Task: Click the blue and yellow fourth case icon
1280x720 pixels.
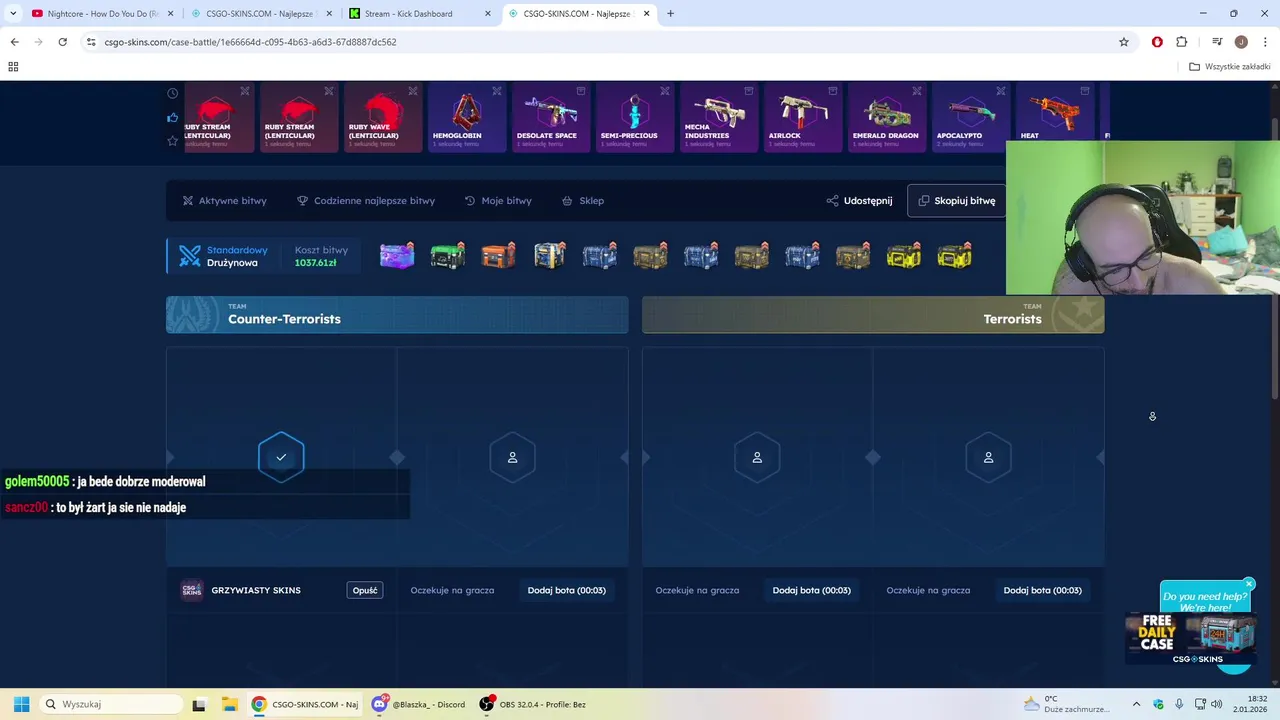Action: pyautogui.click(x=549, y=256)
